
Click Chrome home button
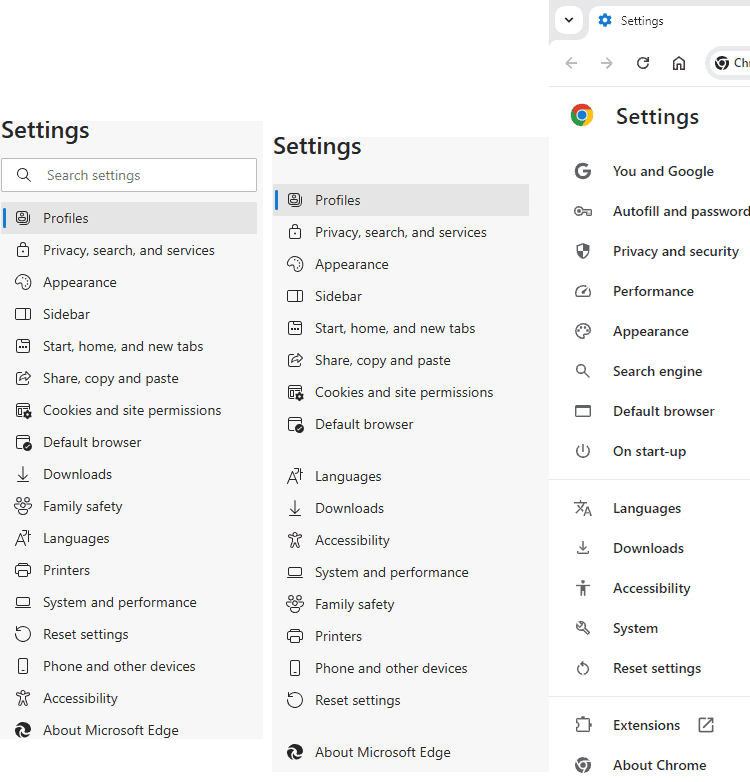click(679, 63)
